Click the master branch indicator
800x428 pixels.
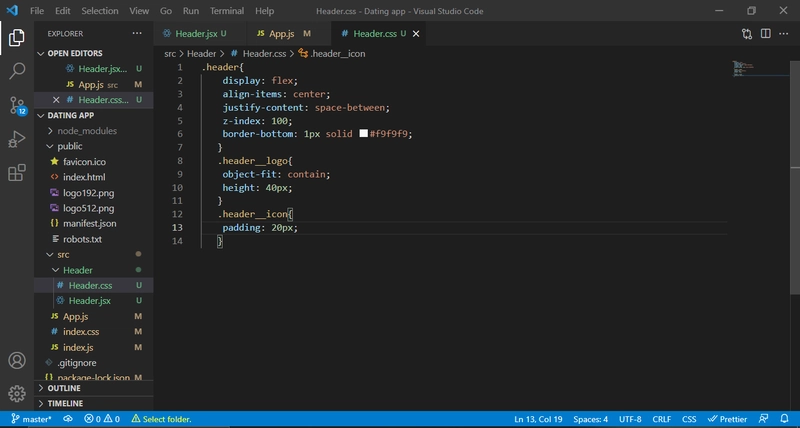pyautogui.click(x=31, y=419)
